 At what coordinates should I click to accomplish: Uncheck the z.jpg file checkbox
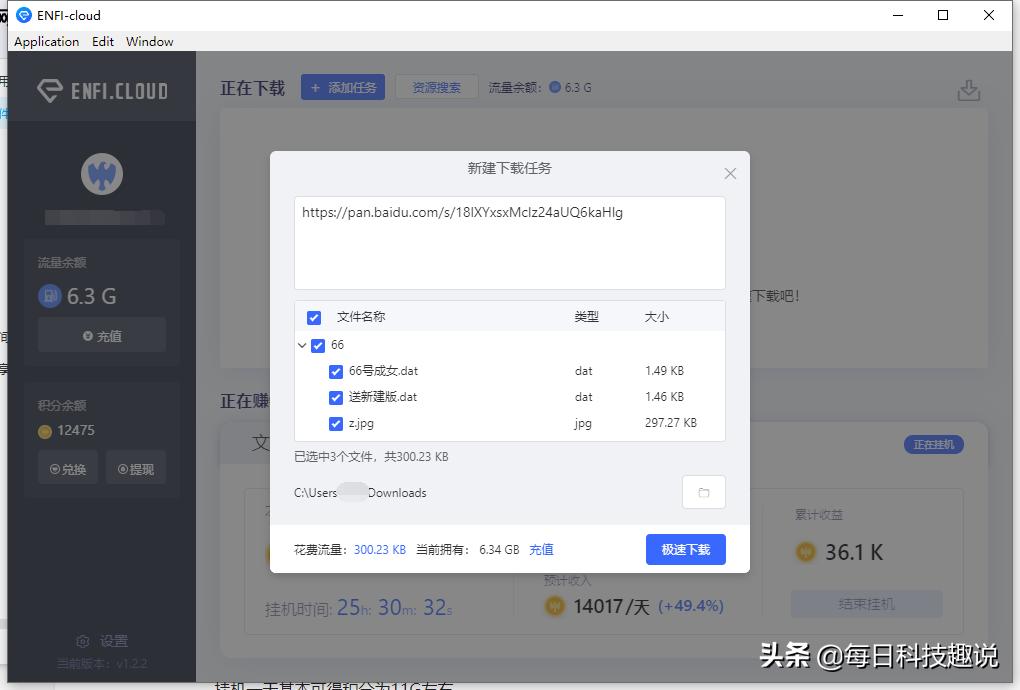point(336,423)
